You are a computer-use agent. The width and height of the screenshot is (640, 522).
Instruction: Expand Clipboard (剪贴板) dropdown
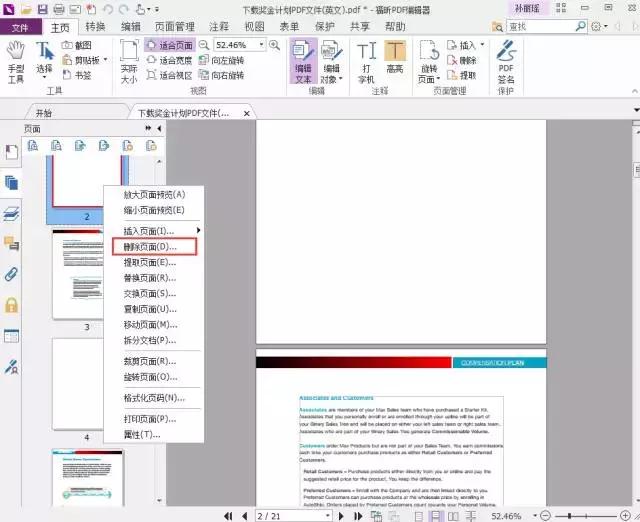coord(106,60)
